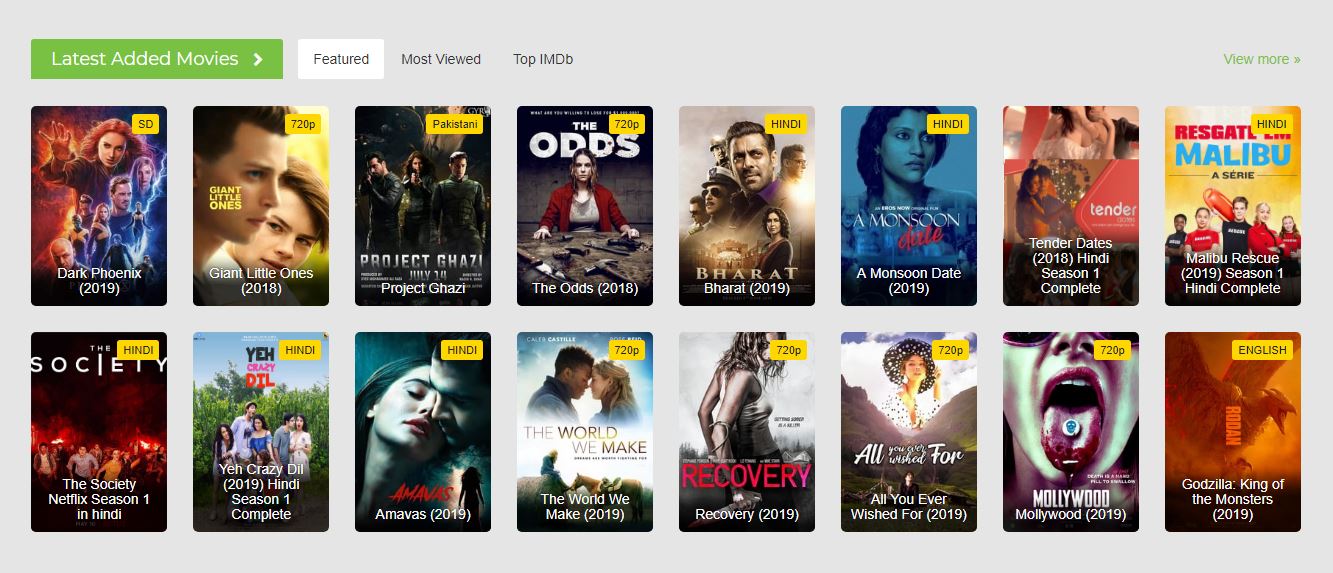Click the View more link
The image size is (1333, 573).
pos(1262,59)
